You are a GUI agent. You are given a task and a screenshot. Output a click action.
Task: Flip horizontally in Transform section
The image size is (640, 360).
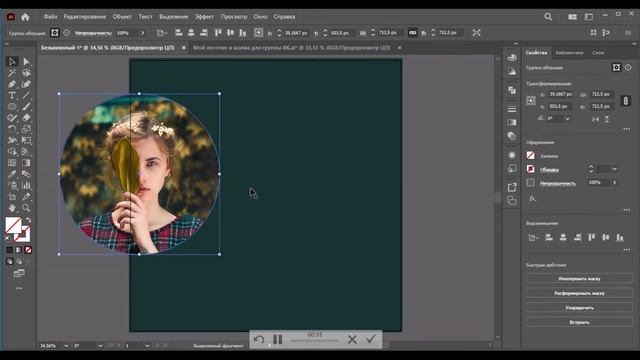point(596,119)
